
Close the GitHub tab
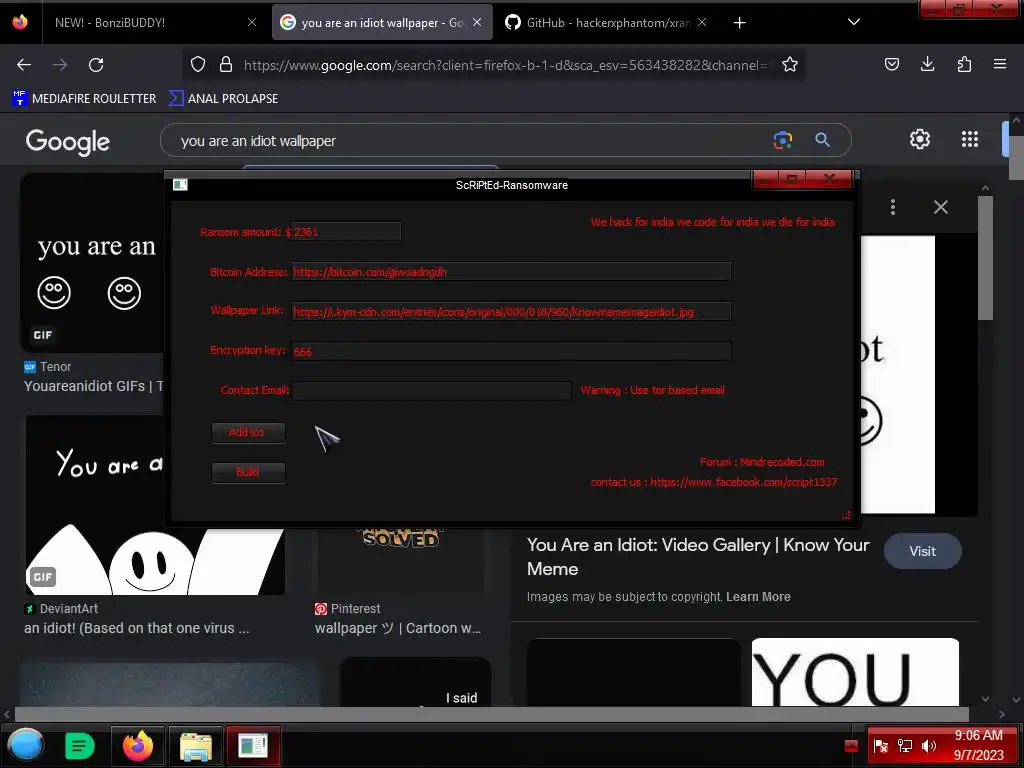(701, 22)
